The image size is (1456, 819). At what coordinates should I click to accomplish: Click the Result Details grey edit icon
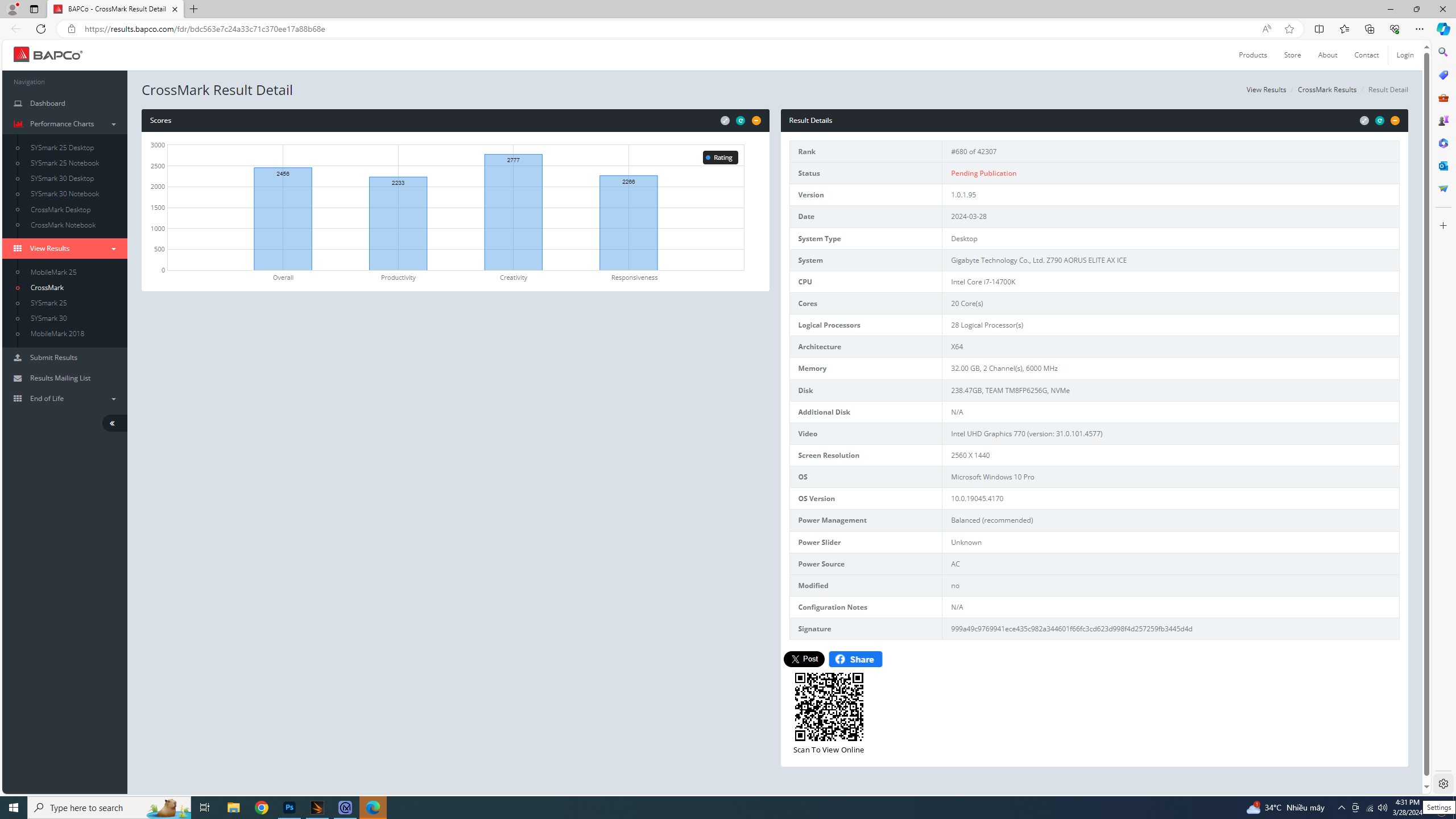point(1364,121)
